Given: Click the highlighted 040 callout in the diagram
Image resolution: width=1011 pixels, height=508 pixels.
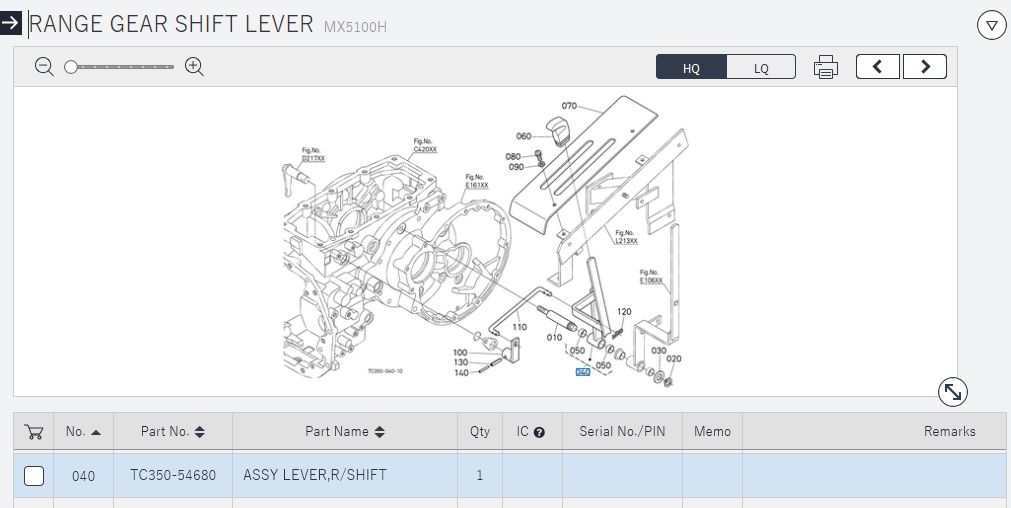Looking at the screenshot, I should [x=582, y=372].
